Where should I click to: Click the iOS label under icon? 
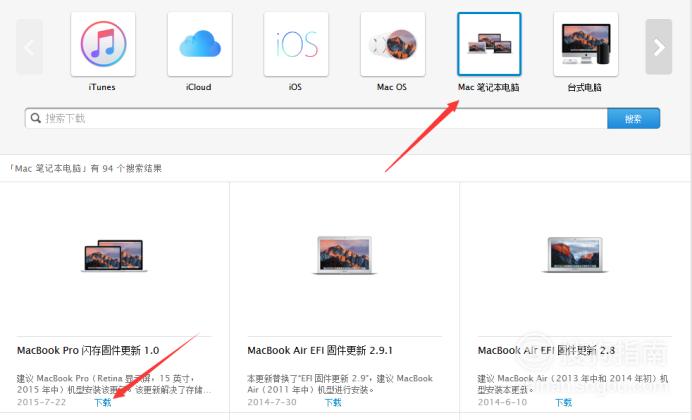[x=295, y=87]
